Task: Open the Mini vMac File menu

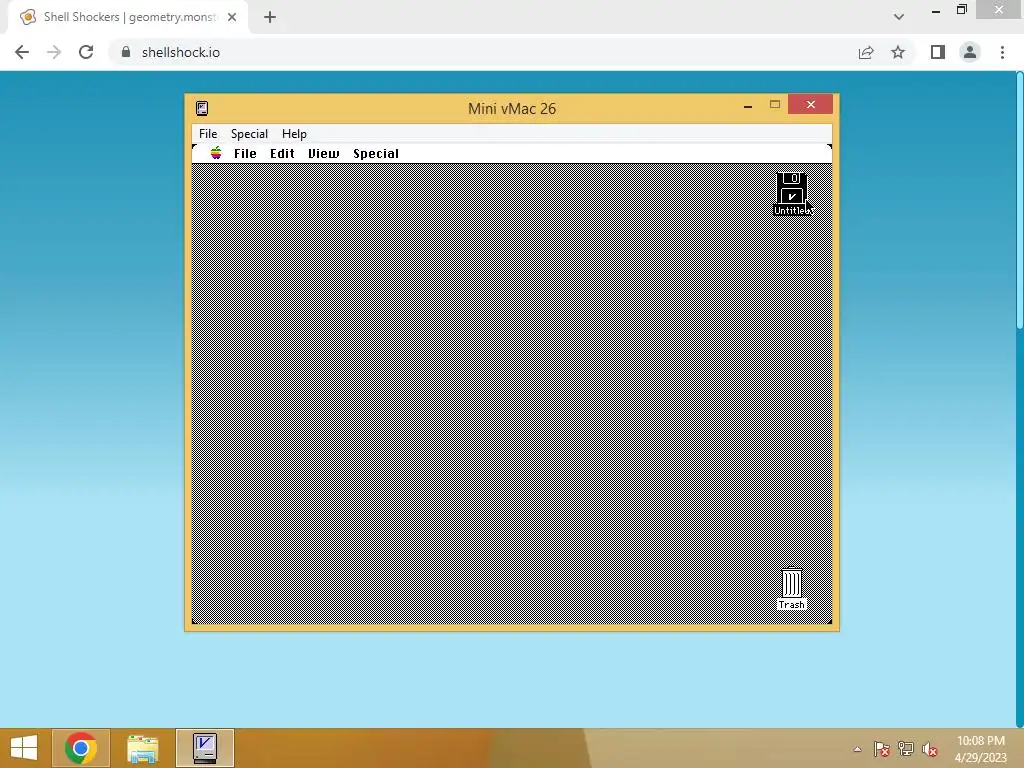Action: point(208,133)
